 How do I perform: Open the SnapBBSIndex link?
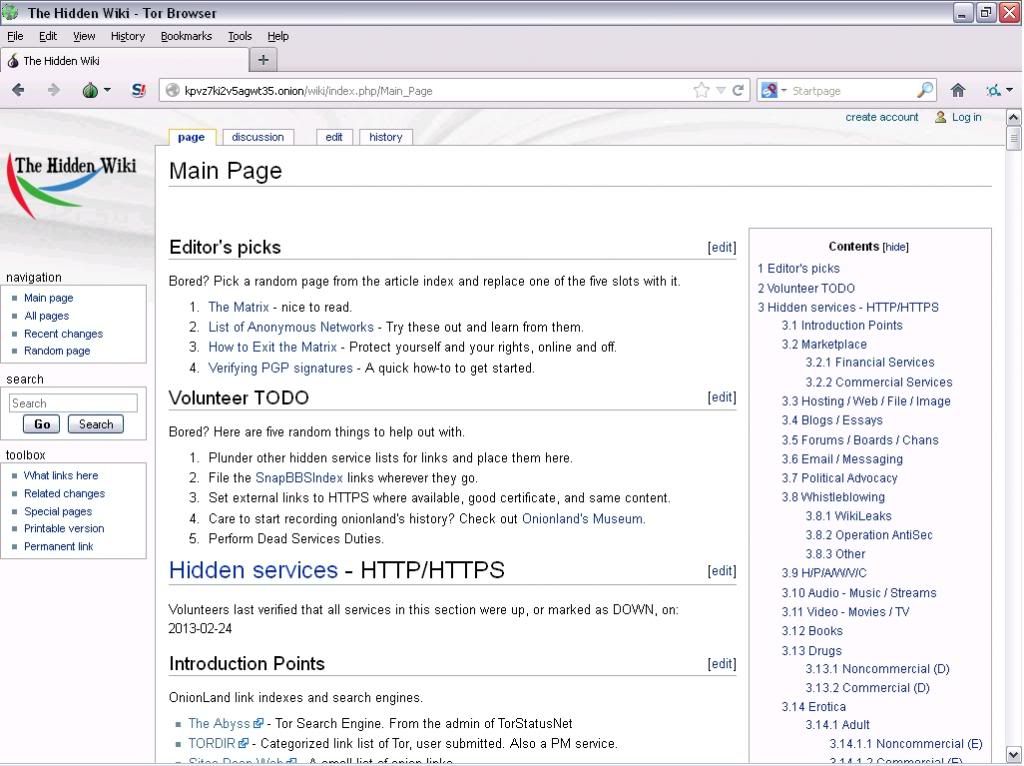pyautogui.click(x=298, y=478)
